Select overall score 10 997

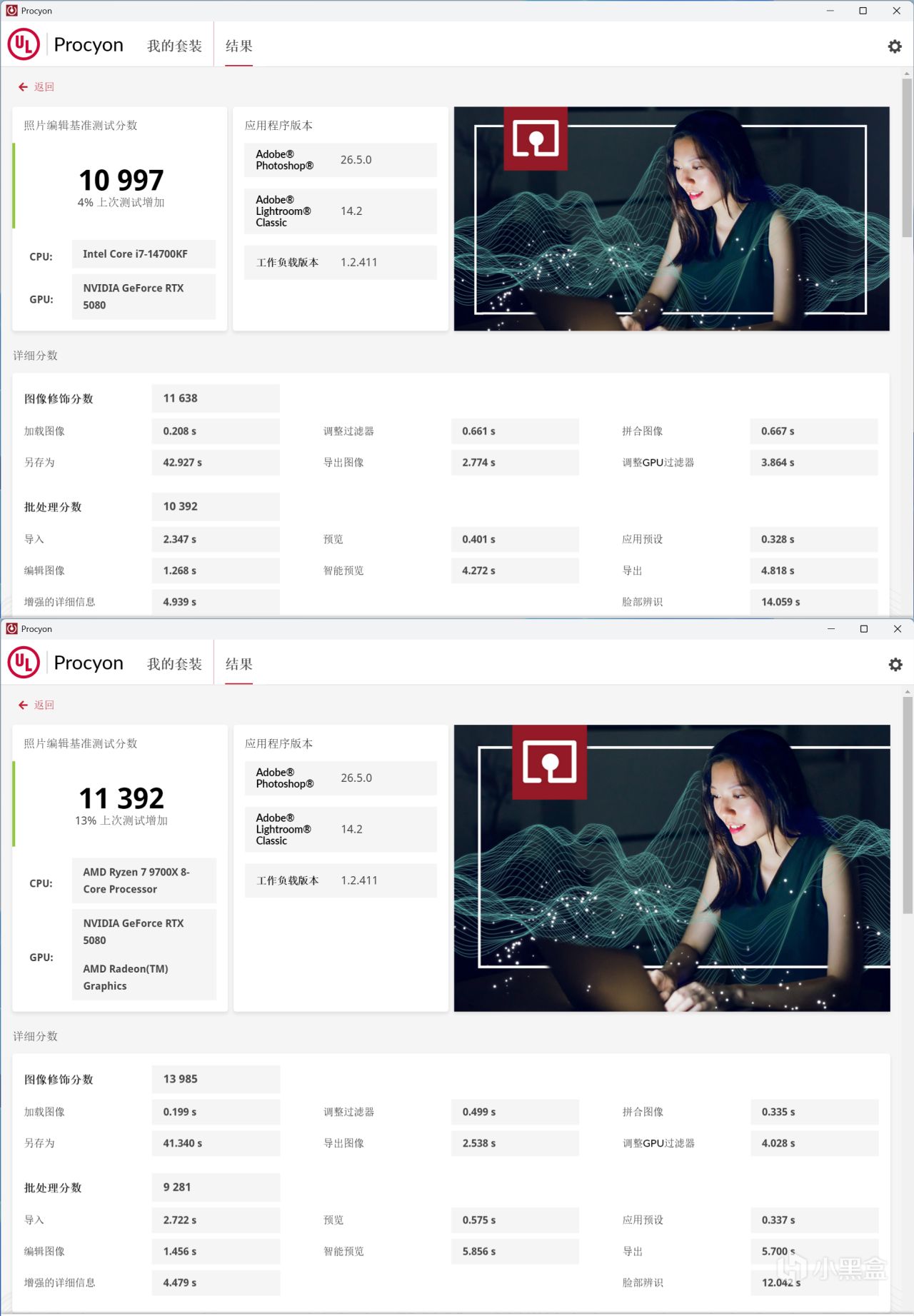[x=121, y=180]
